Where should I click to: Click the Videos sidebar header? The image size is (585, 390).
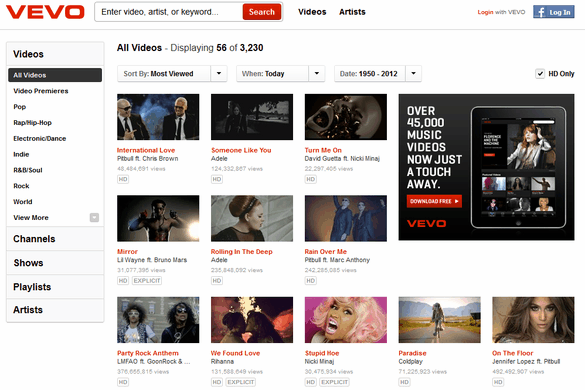click(55, 54)
